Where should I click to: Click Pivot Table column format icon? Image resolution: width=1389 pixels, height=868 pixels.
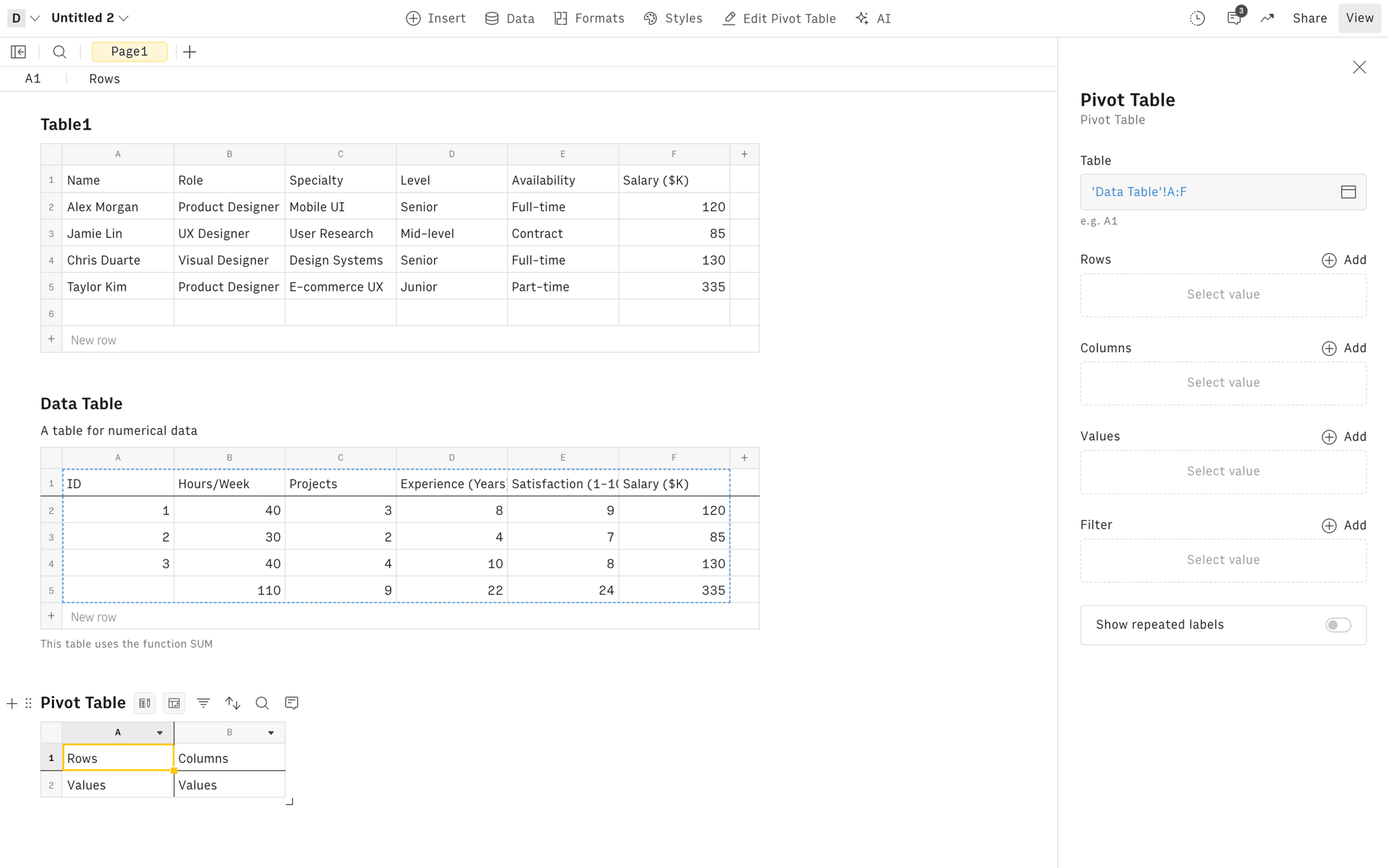coord(145,704)
